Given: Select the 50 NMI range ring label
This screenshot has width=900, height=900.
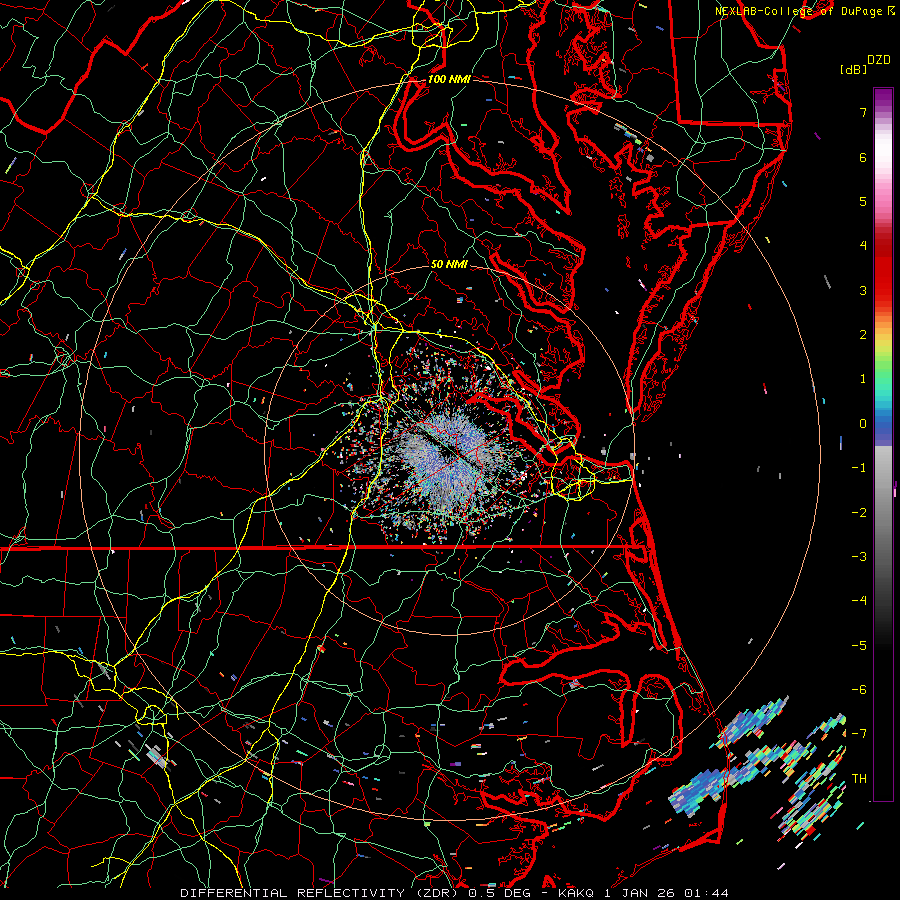Looking at the screenshot, I should pyautogui.click(x=449, y=264).
